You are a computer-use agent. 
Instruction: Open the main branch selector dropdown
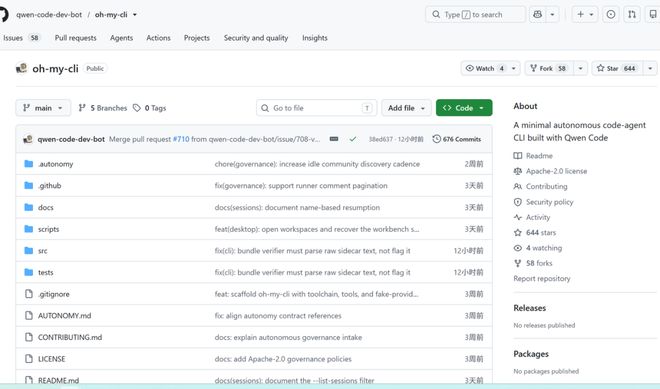(43, 108)
